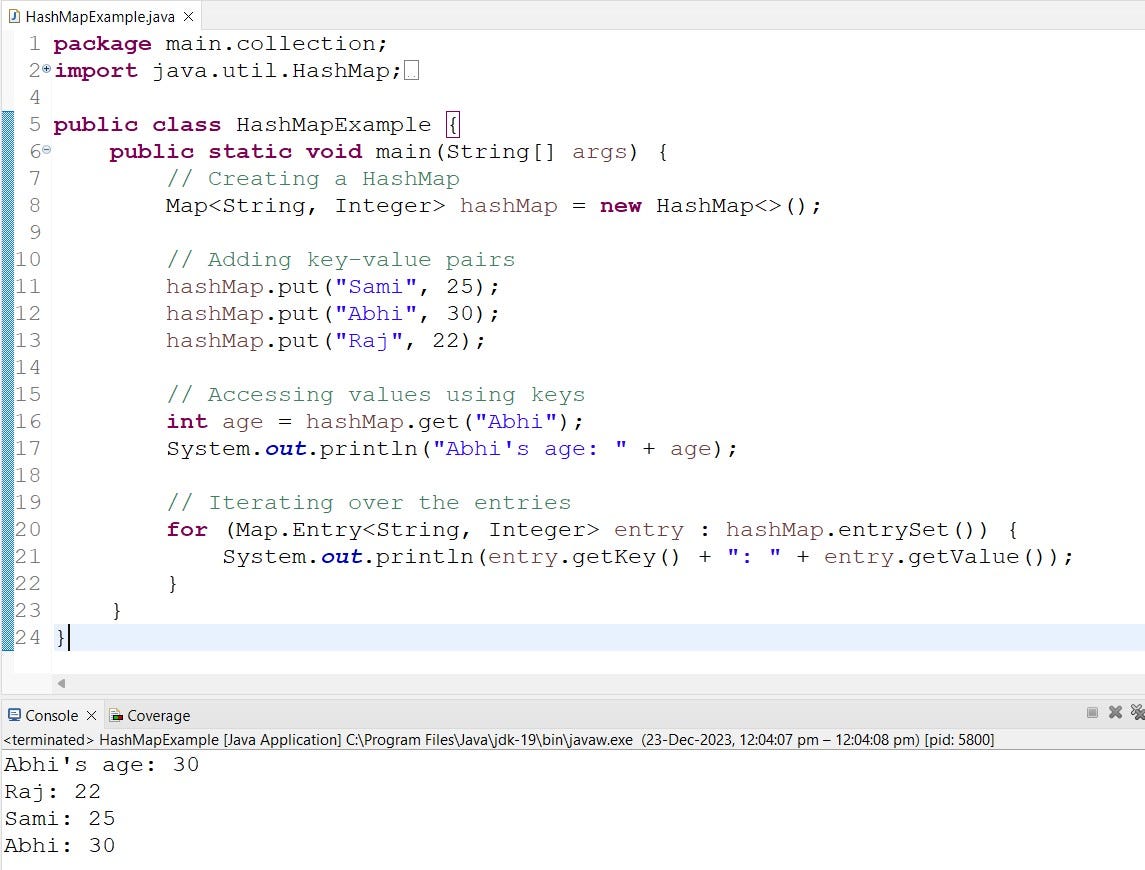1145x870 pixels.
Task: Terminate the running Java application in Console toolbar
Action: 1092,712
